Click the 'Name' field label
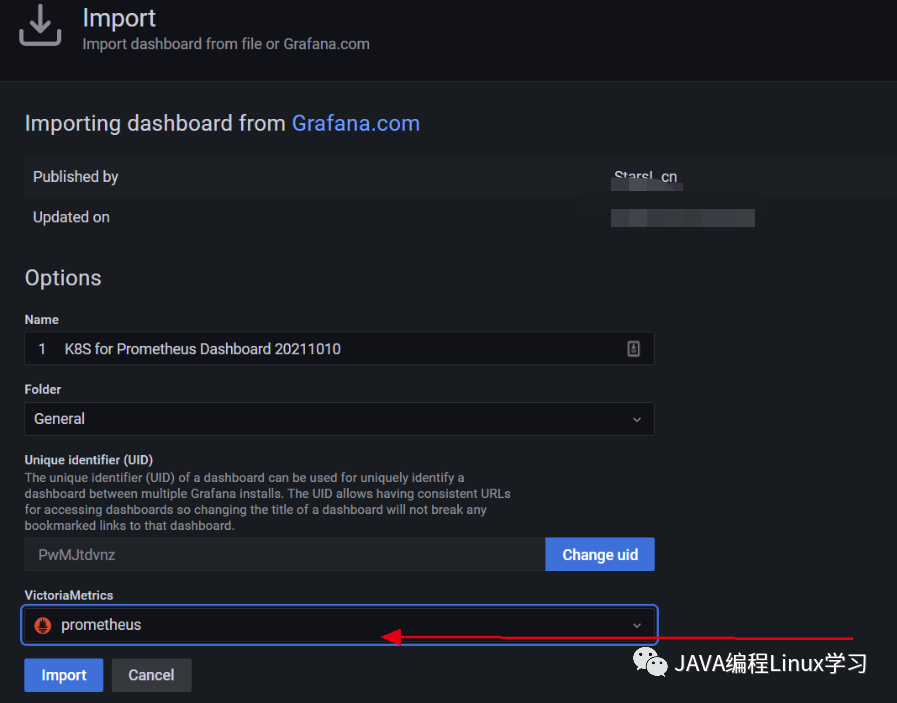 (41, 320)
